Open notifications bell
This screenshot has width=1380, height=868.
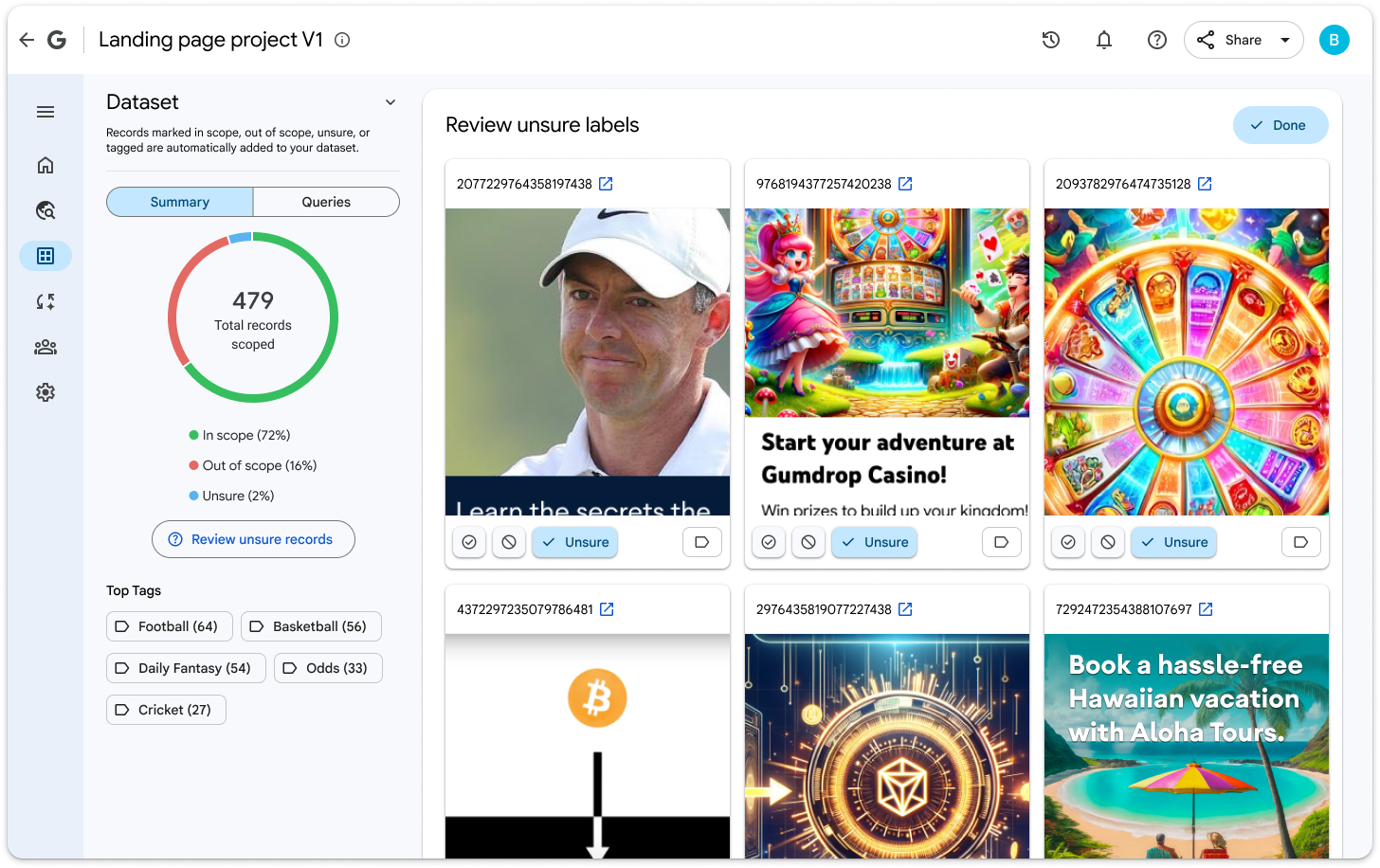tap(1104, 40)
